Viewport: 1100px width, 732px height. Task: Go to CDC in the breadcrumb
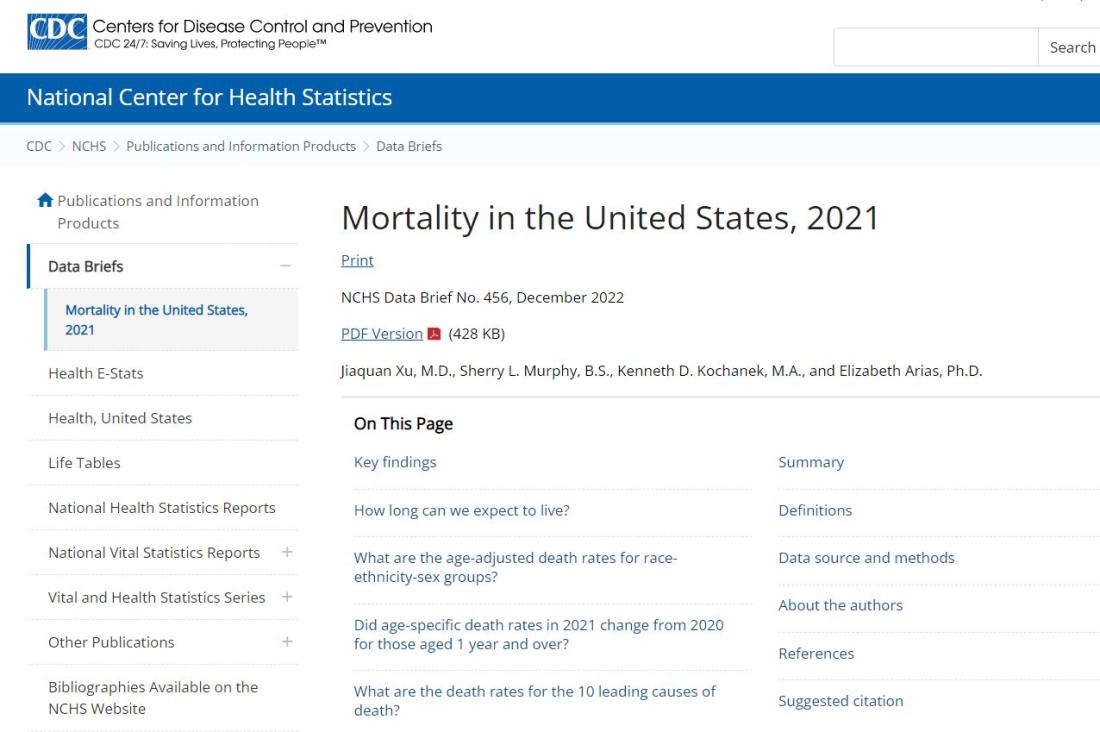[39, 146]
